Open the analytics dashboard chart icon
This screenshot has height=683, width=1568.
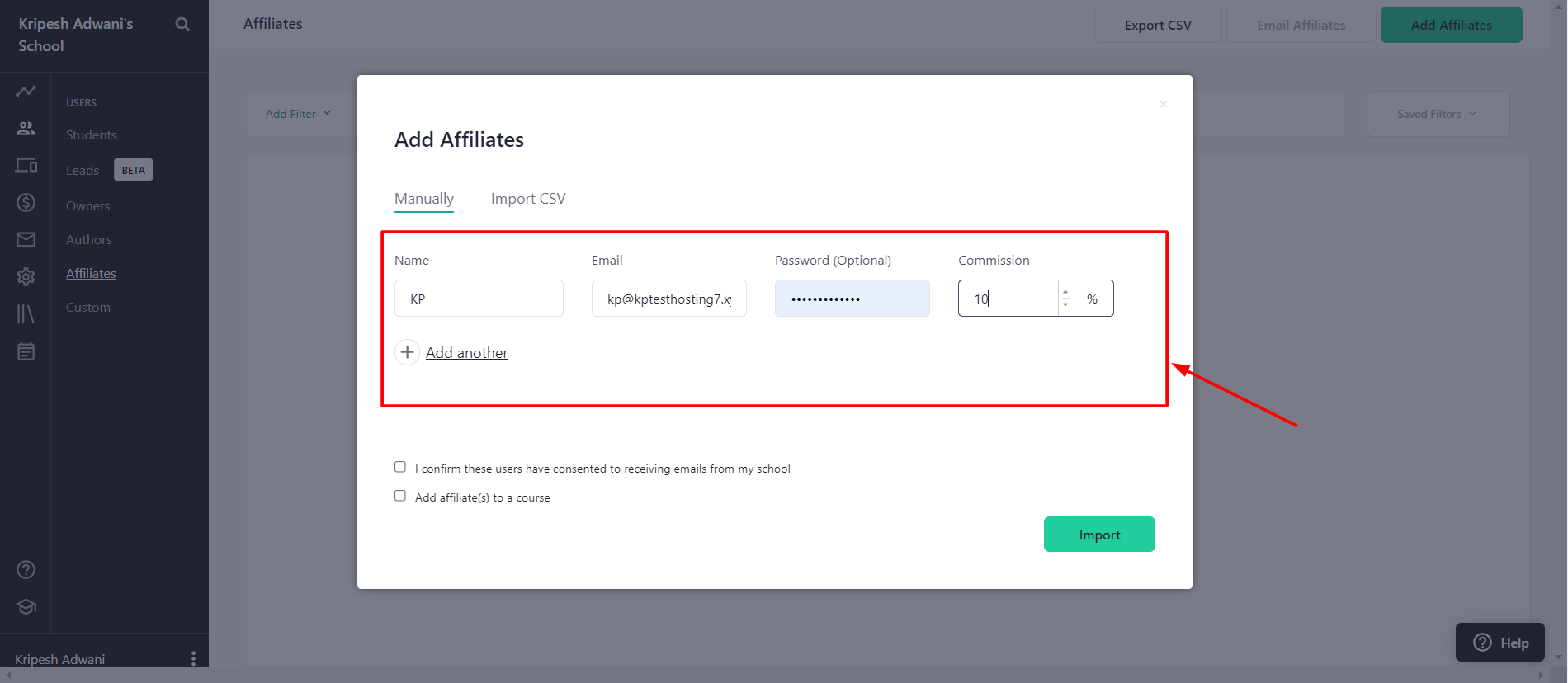[x=26, y=91]
